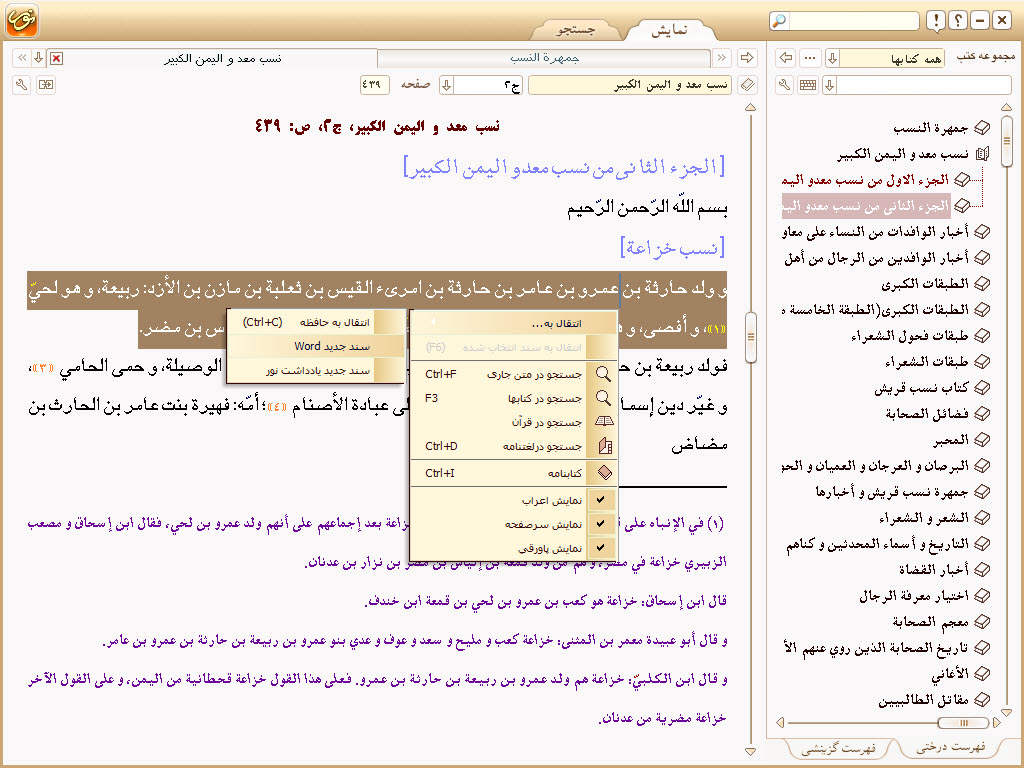Choose کتابنامه menu entry
1024x768 pixels.
515,473
